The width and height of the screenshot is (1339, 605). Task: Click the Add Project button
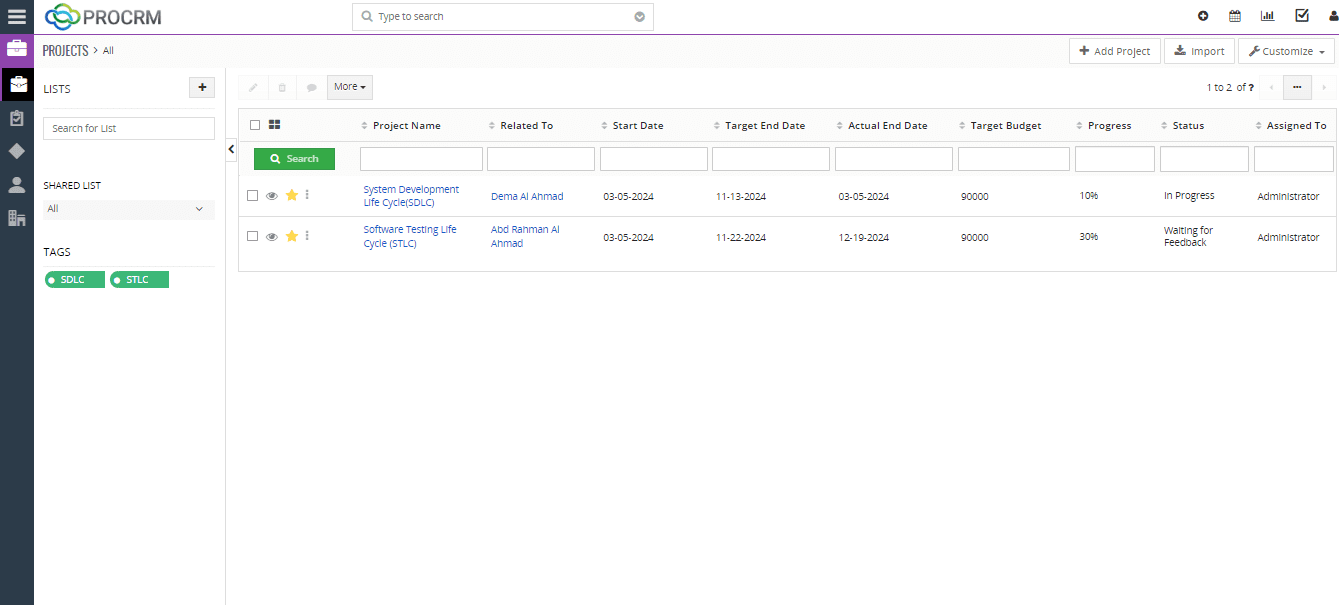pos(1114,51)
